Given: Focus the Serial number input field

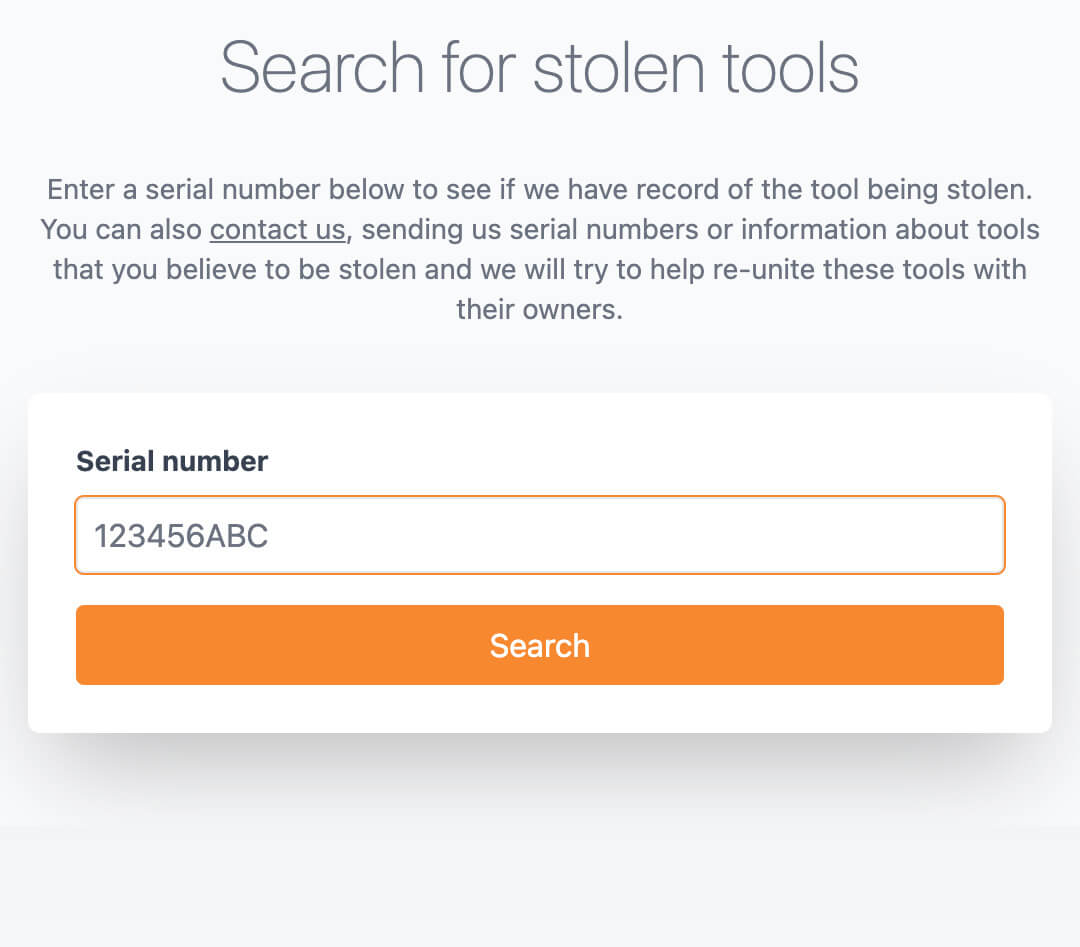Looking at the screenshot, I should coord(540,536).
